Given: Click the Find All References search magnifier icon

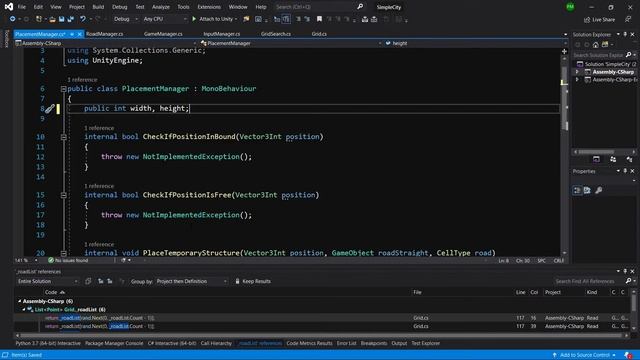Looking at the screenshot, I should pyautogui.click(x=628, y=281).
